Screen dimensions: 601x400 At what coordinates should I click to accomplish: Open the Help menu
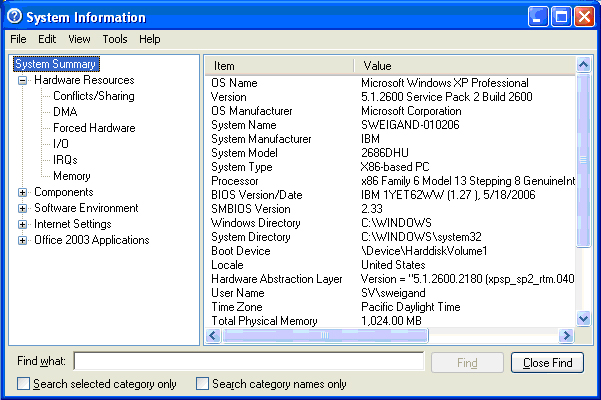[149, 39]
